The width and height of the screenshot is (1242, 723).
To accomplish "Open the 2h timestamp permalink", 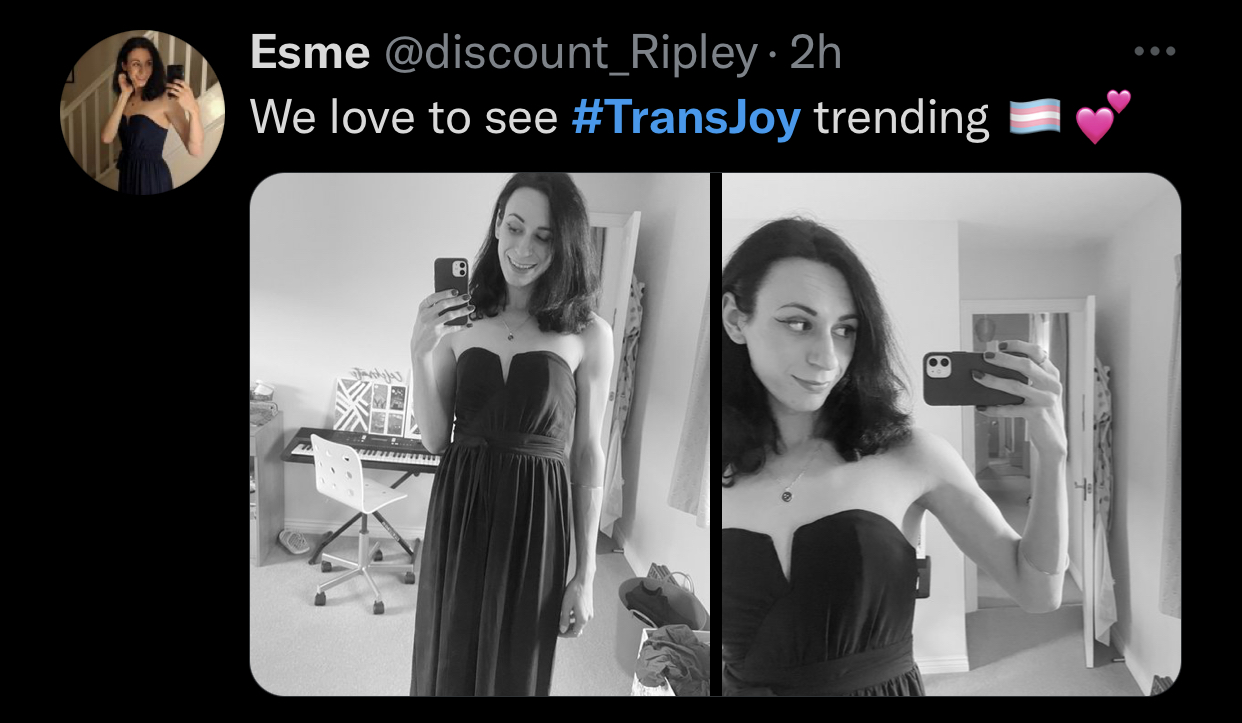I will (817, 52).
